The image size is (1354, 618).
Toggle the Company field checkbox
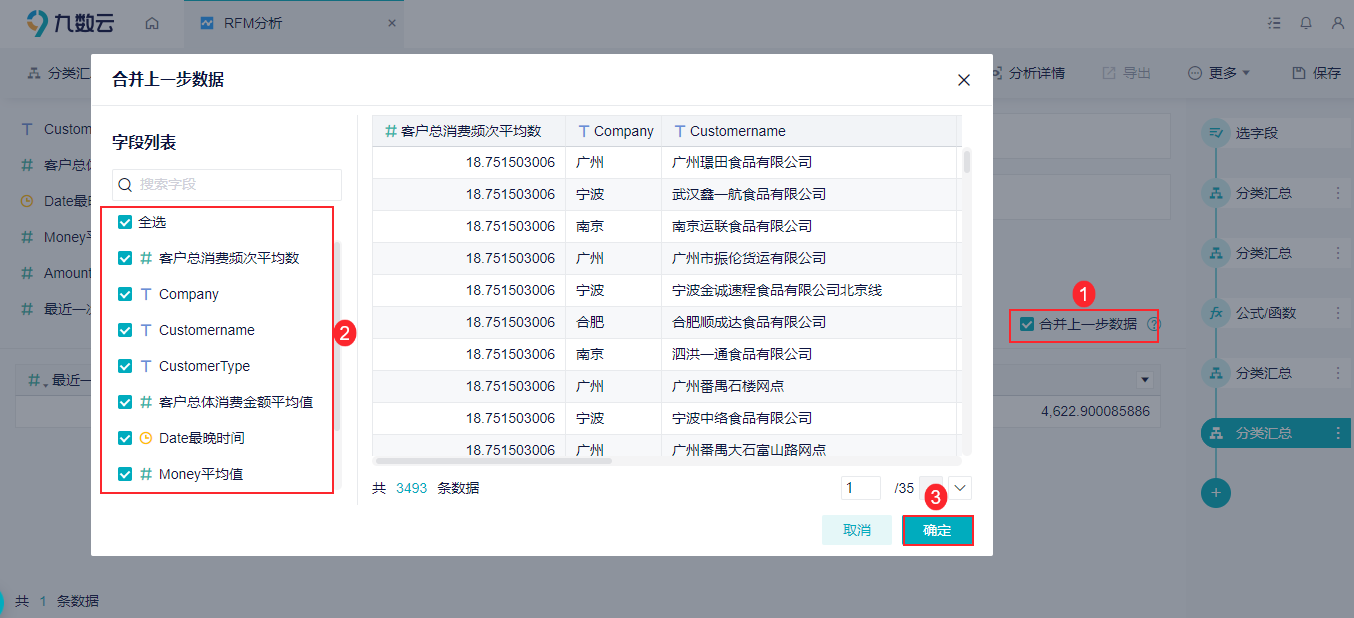[x=125, y=294]
